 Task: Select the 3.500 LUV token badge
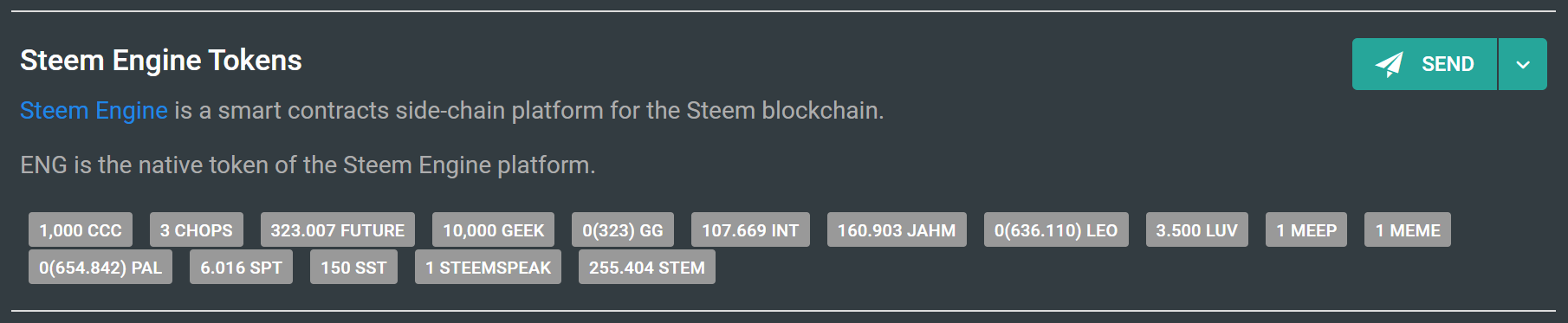click(x=1197, y=230)
